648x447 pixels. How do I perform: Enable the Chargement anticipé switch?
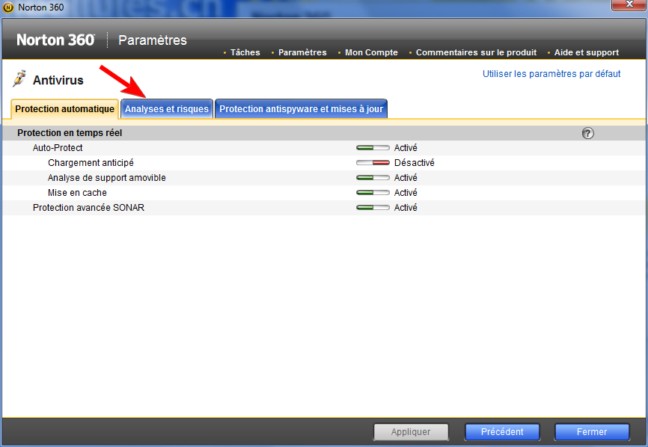372,163
